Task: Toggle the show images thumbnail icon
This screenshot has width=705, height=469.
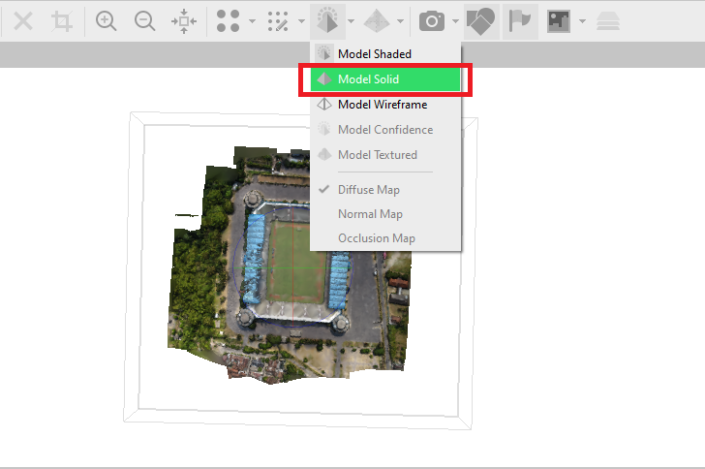Action: [559, 21]
